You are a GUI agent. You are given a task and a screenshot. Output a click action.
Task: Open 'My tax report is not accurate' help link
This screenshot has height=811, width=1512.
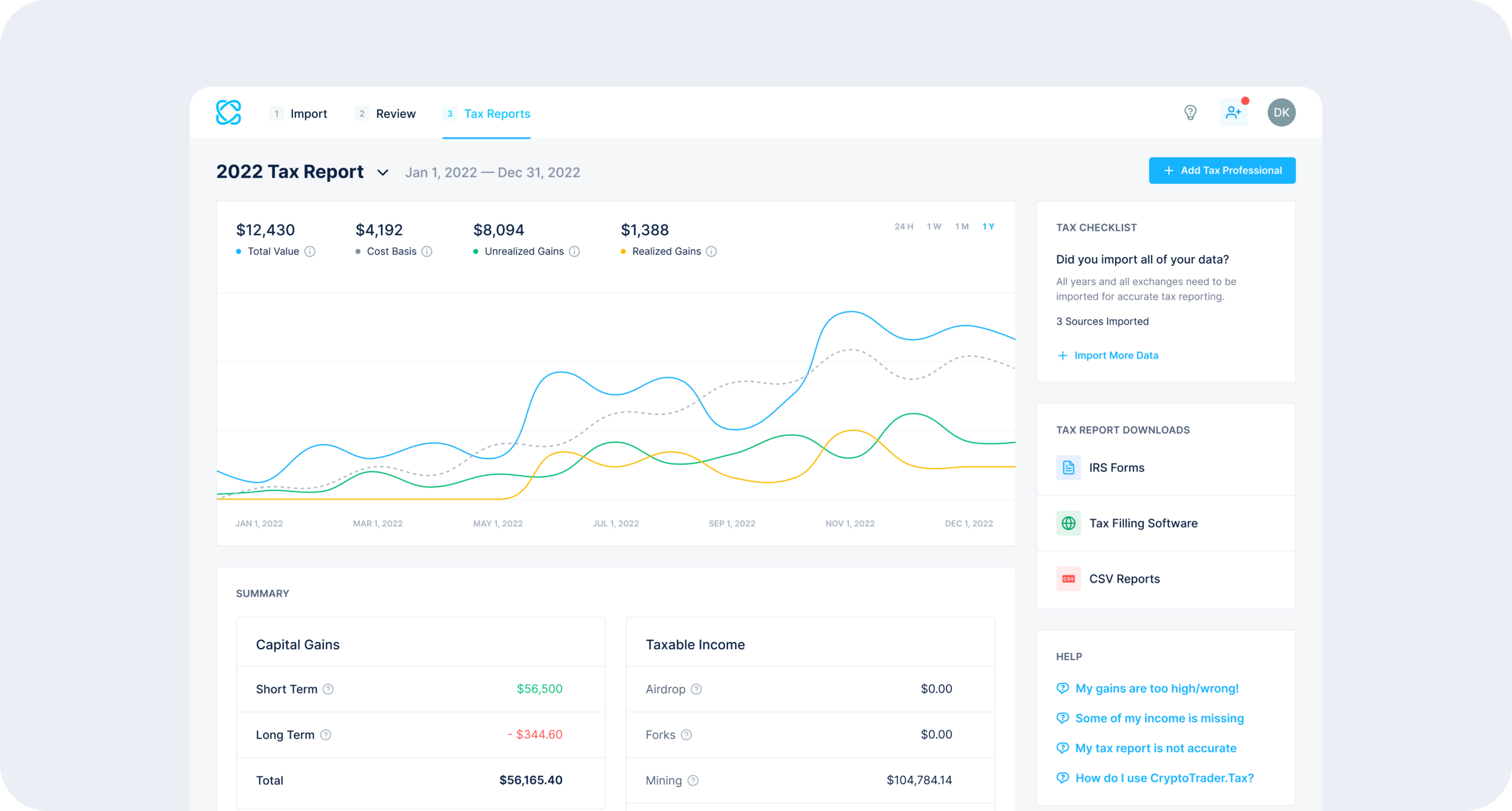1156,748
